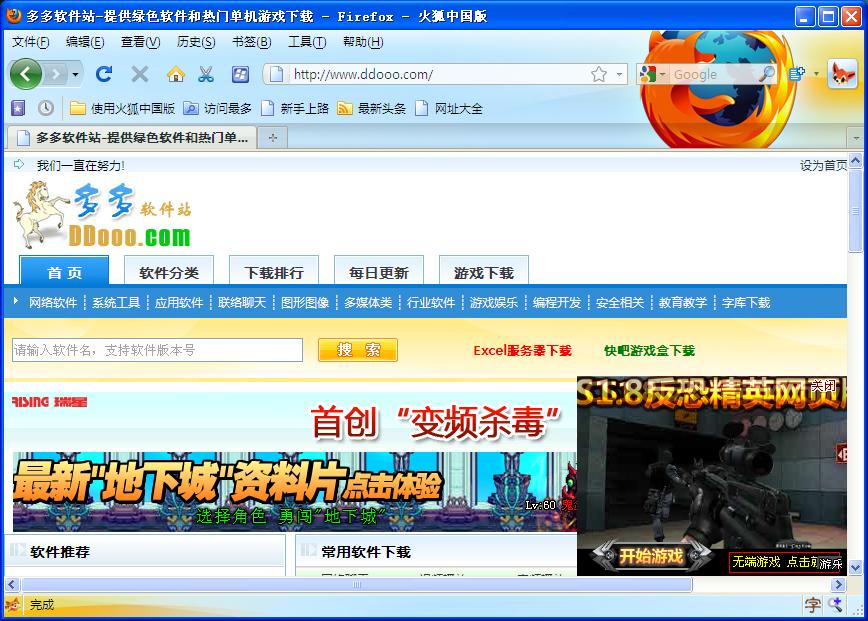
Task: Open the 网址大全 bookmark
Action: pyautogui.click(x=449, y=108)
